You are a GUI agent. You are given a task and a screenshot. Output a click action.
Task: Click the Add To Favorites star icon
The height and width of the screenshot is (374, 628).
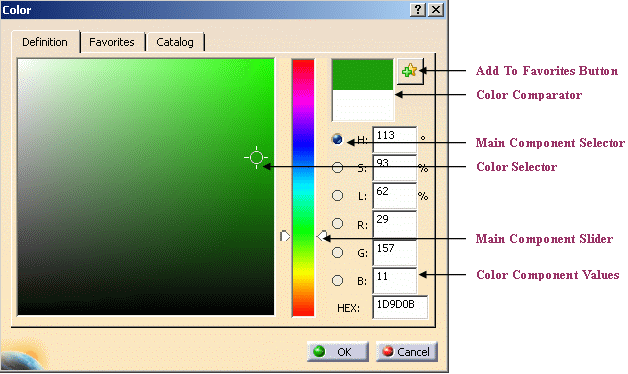coord(410,71)
